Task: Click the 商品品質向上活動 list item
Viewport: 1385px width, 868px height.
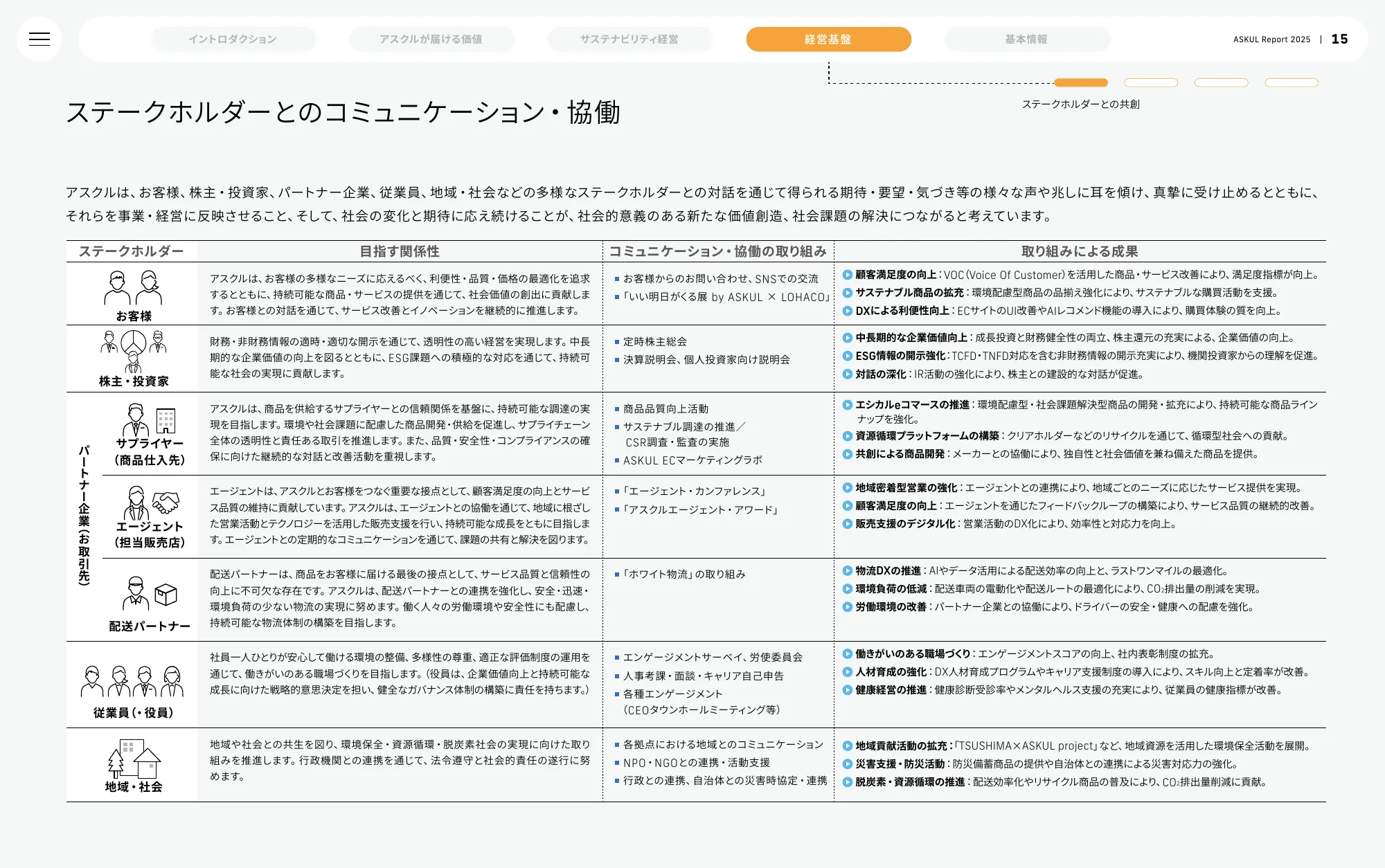Action: pos(665,409)
